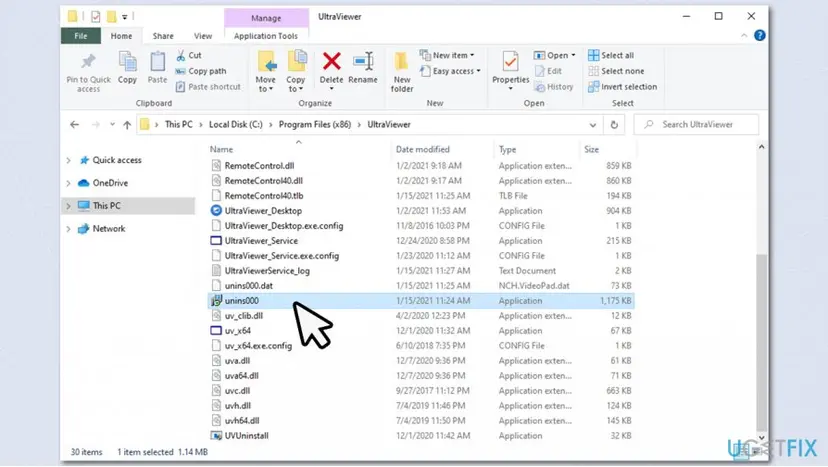Refresh the folder view
The image size is (828, 467).
pos(614,125)
